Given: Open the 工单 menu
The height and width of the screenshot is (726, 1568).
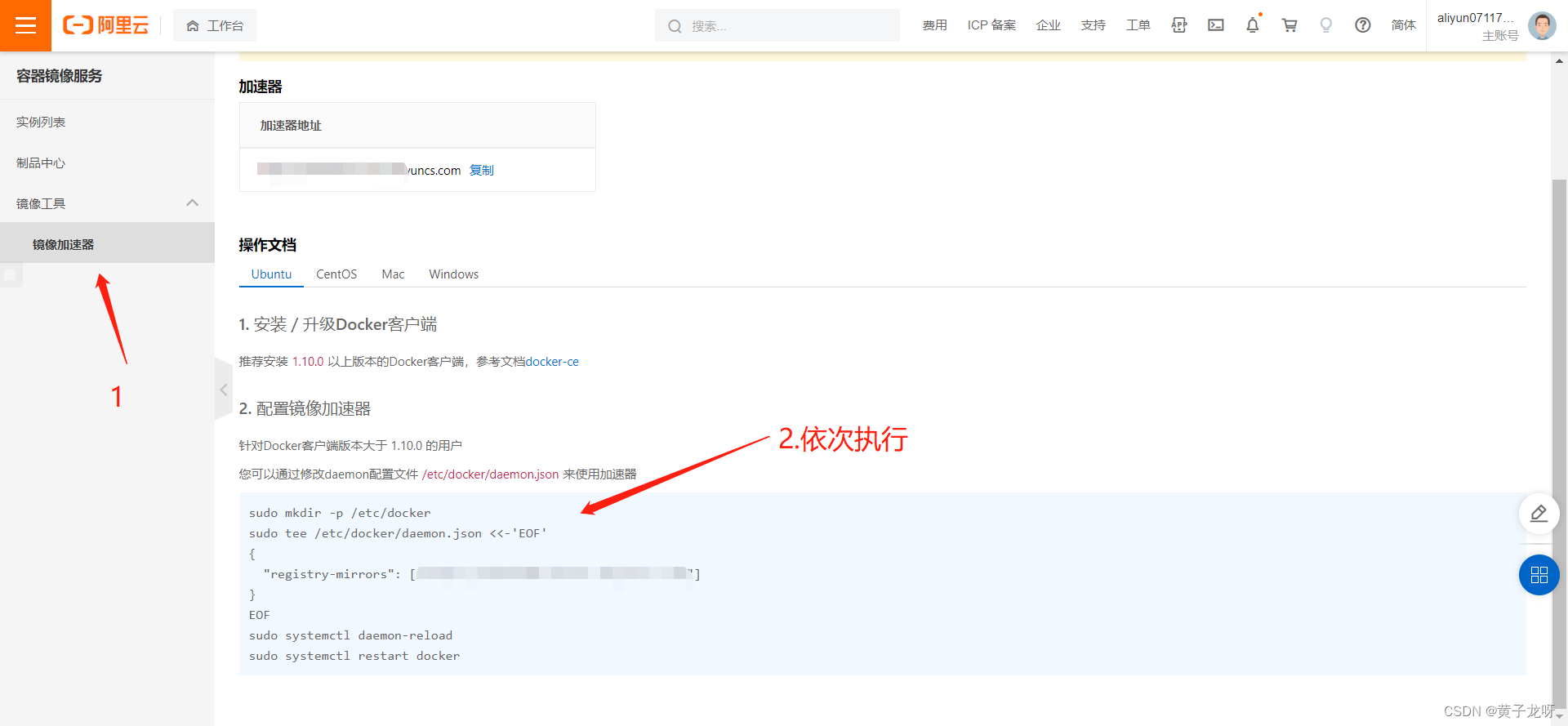Looking at the screenshot, I should pos(1138,25).
